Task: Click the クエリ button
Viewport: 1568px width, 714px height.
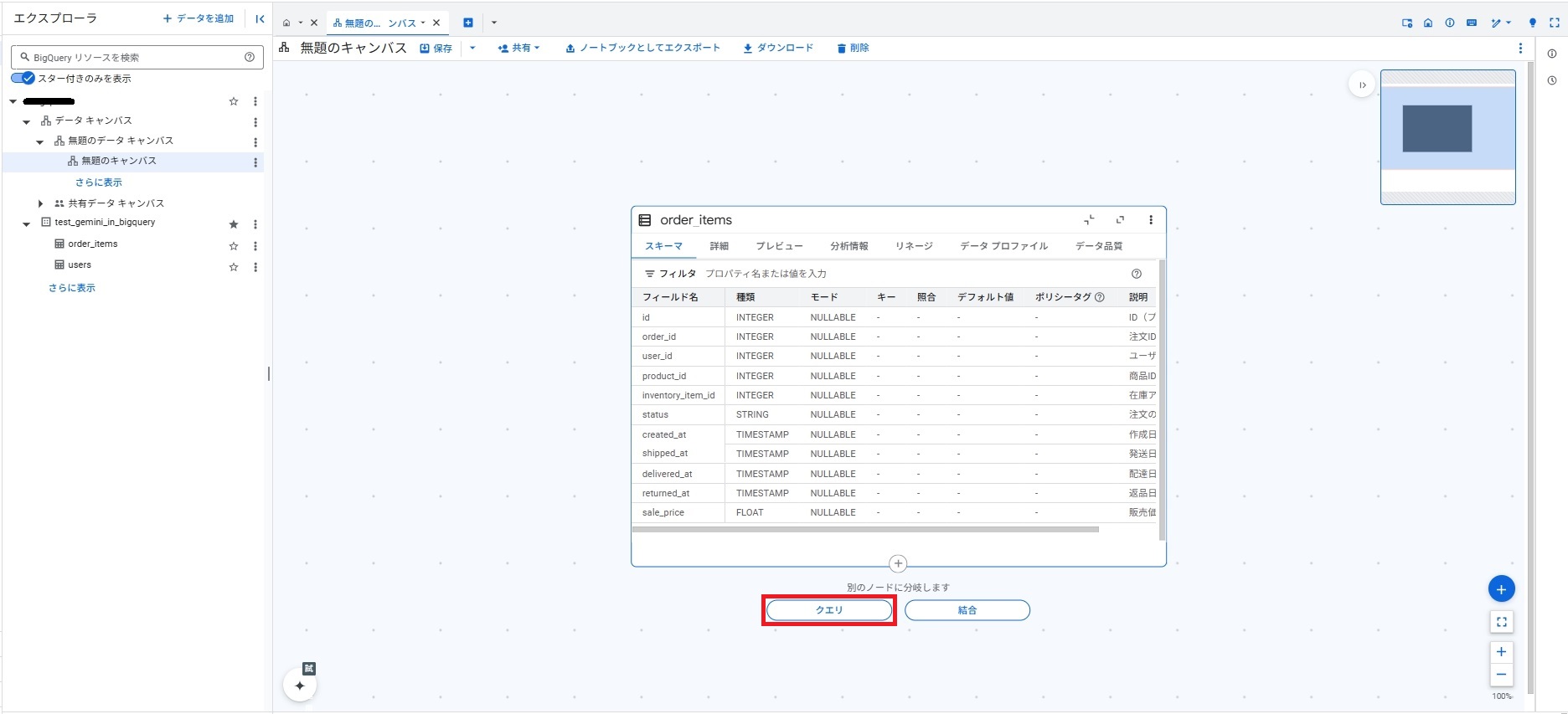Action: click(x=828, y=610)
